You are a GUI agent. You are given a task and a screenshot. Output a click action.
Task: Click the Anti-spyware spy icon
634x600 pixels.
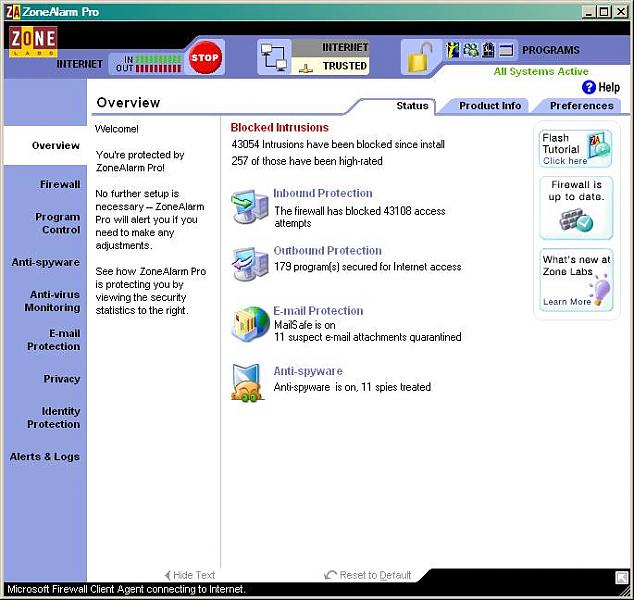(x=246, y=382)
